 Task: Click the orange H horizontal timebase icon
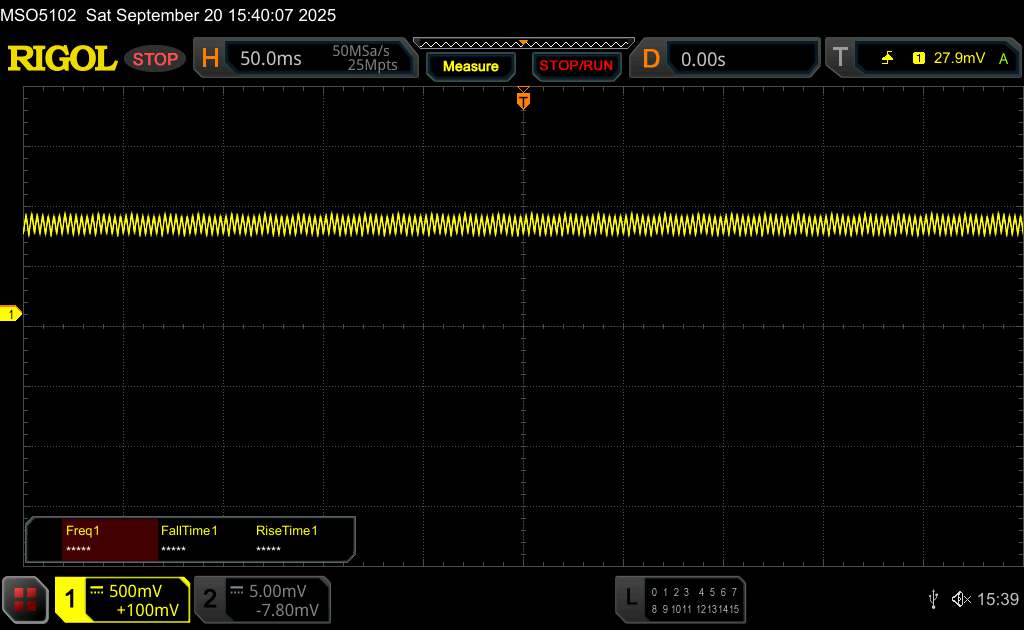click(x=210, y=59)
